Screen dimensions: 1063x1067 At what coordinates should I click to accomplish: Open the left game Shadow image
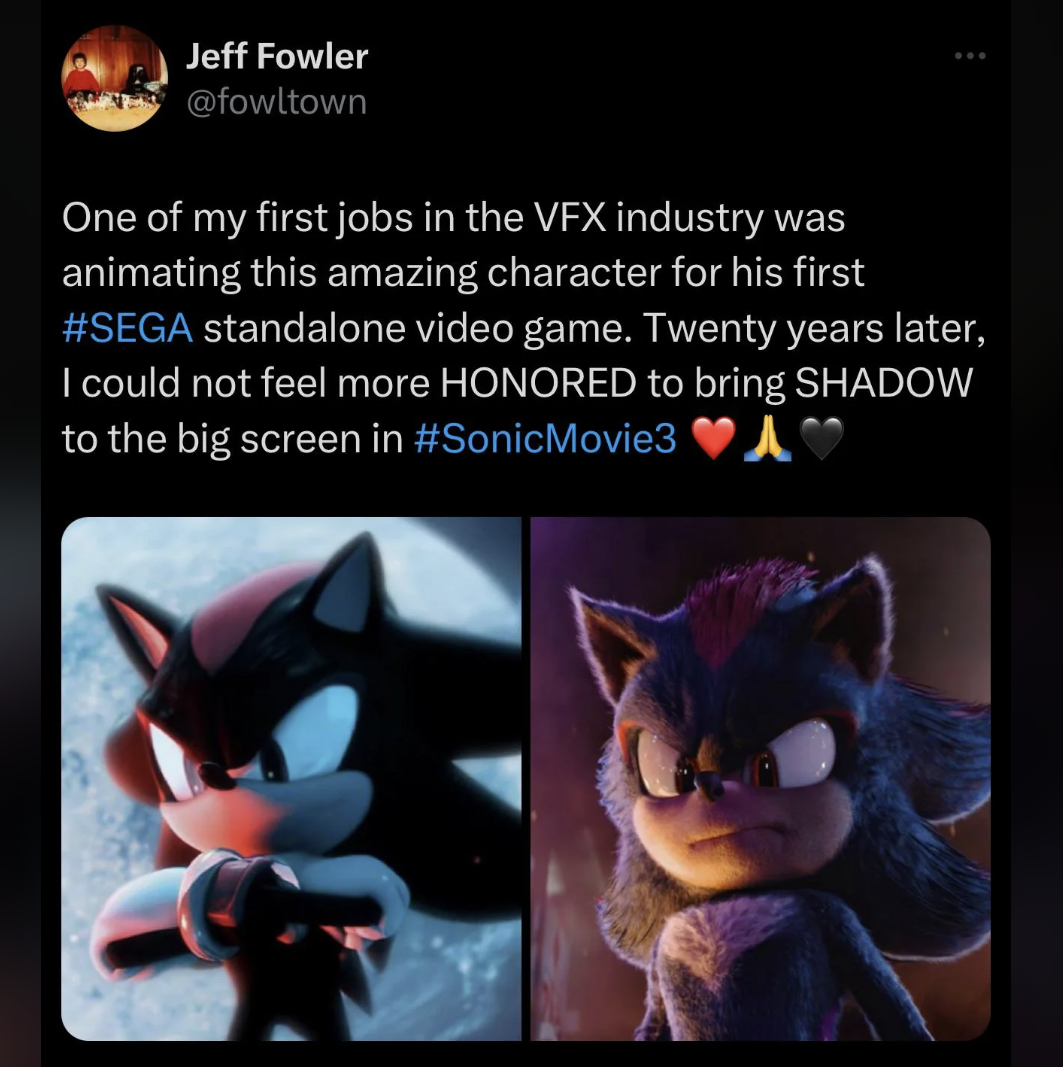coord(291,778)
